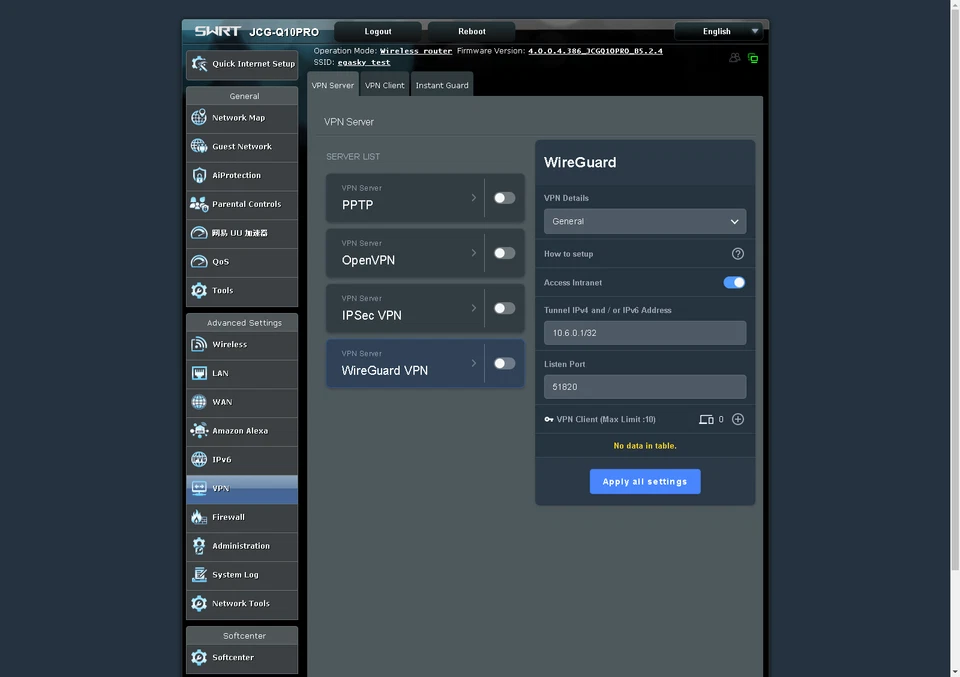This screenshot has width=960, height=677.
Task: Enable the OpenVPN server
Action: pos(504,252)
